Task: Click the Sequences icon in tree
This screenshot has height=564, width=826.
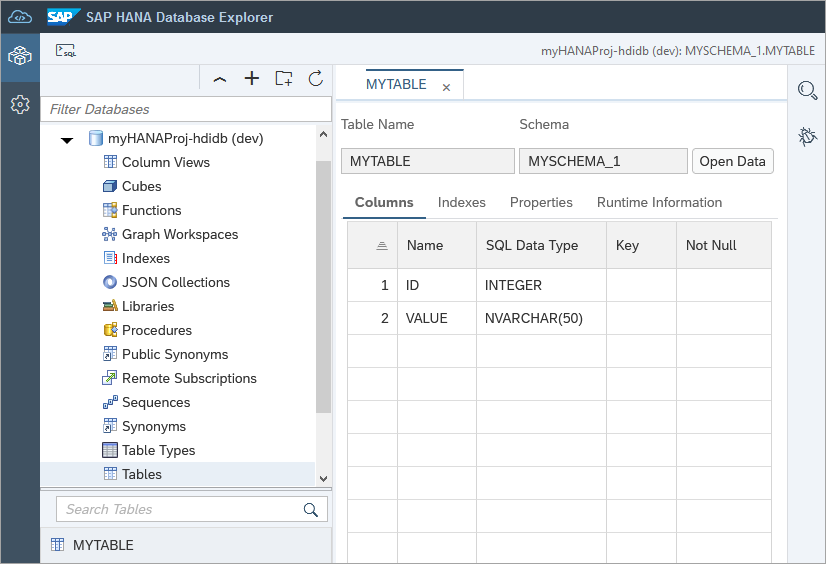Action: click(110, 402)
